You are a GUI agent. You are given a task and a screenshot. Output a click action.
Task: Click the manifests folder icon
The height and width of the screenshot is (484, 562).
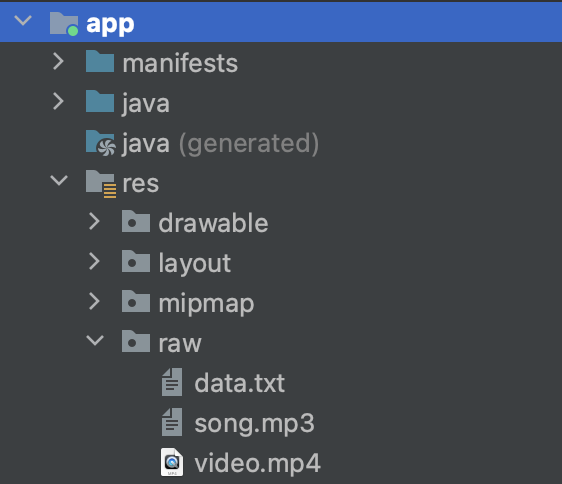click(x=100, y=61)
